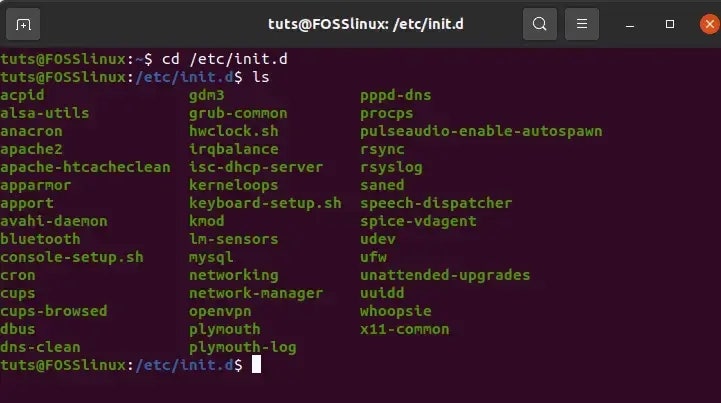This screenshot has height=403, width=721.
Task: Minimize the terminal window
Action: coord(630,24)
